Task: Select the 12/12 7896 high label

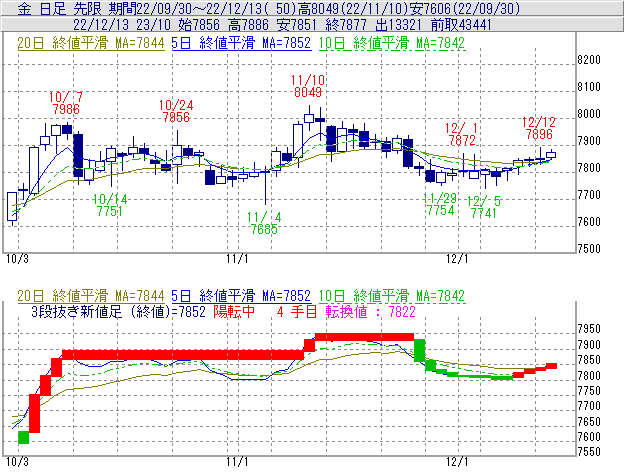Action: [539, 128]
